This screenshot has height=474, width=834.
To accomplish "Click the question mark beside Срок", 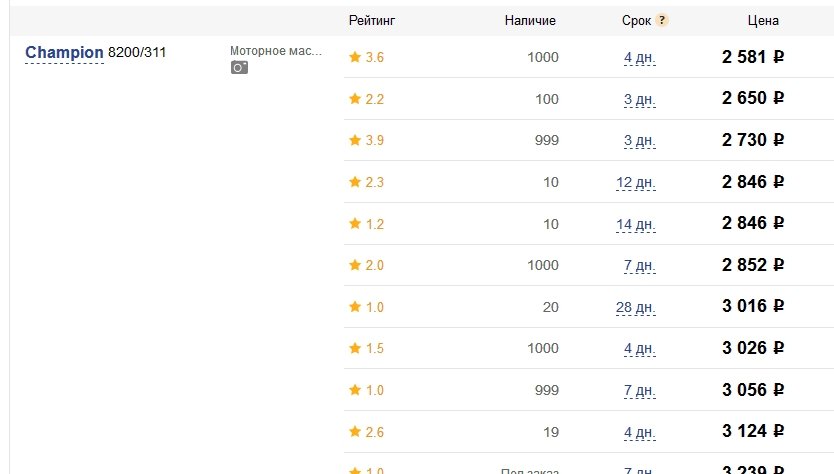I will tap(662, 20).
